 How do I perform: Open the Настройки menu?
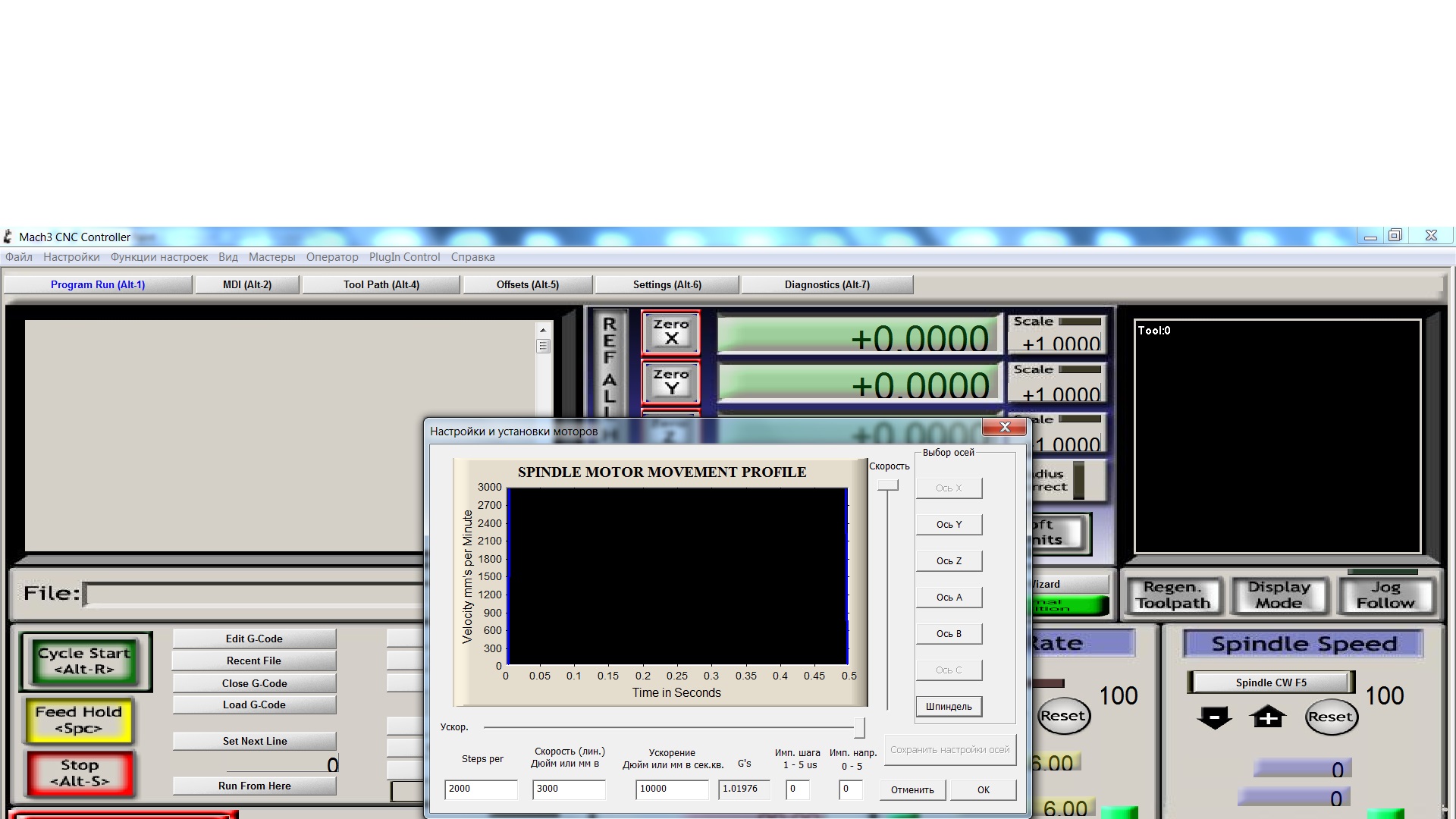[x=71, y=257]
